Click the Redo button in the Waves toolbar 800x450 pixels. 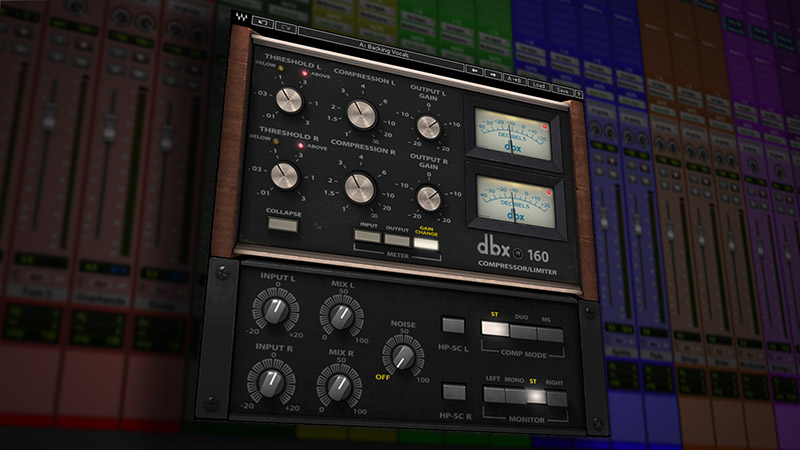pos(286,27)
